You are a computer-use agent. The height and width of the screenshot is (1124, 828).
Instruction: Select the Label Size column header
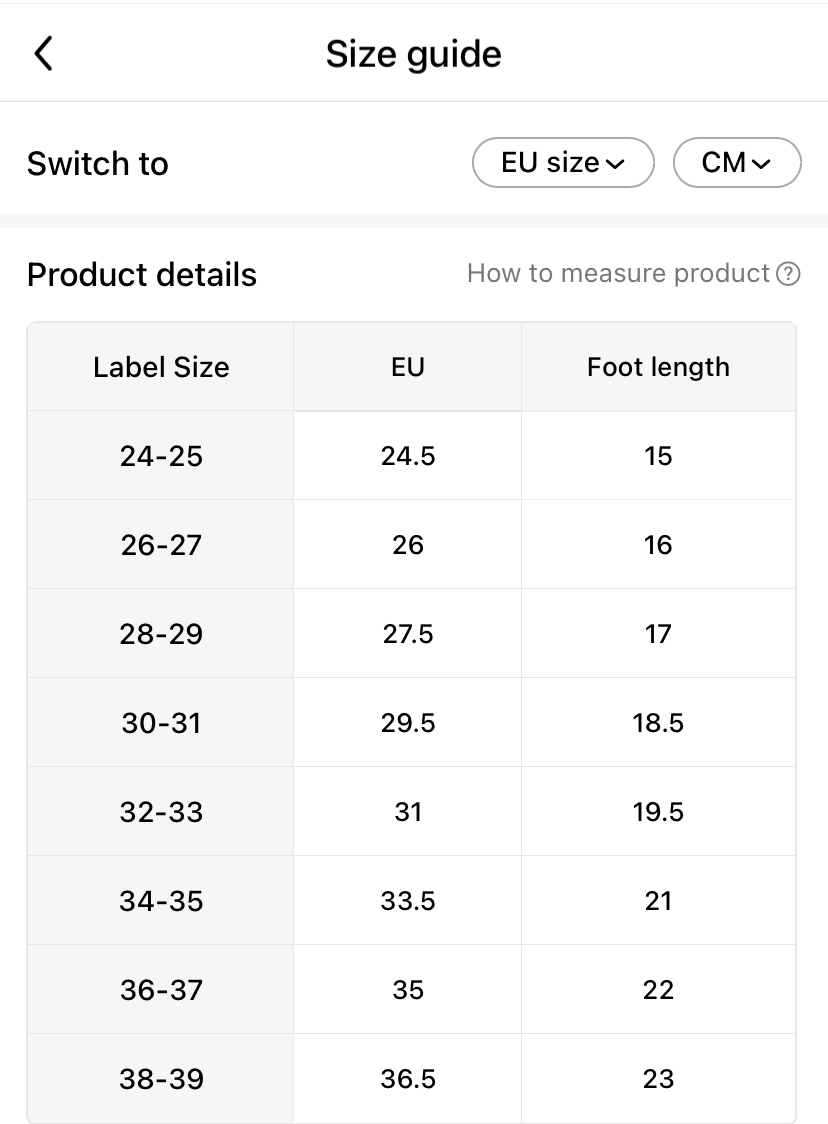click(161, 367)
